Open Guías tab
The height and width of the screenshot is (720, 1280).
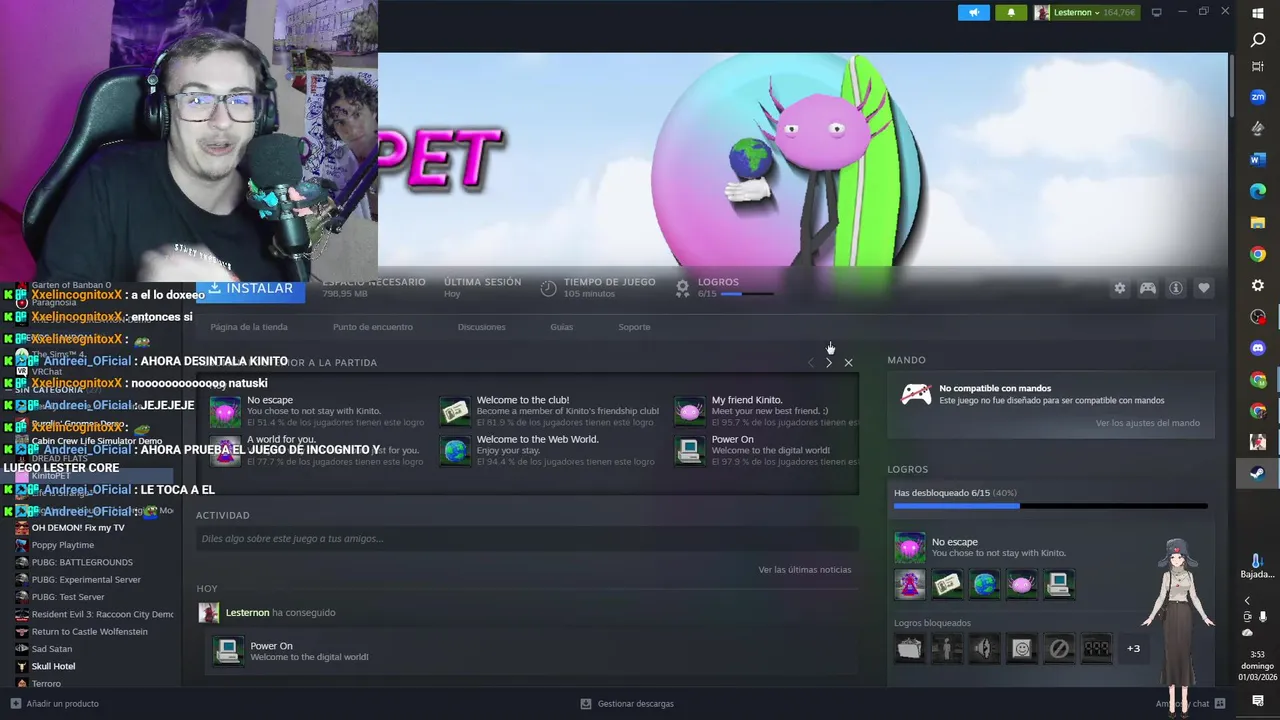[x=562, y=327]
